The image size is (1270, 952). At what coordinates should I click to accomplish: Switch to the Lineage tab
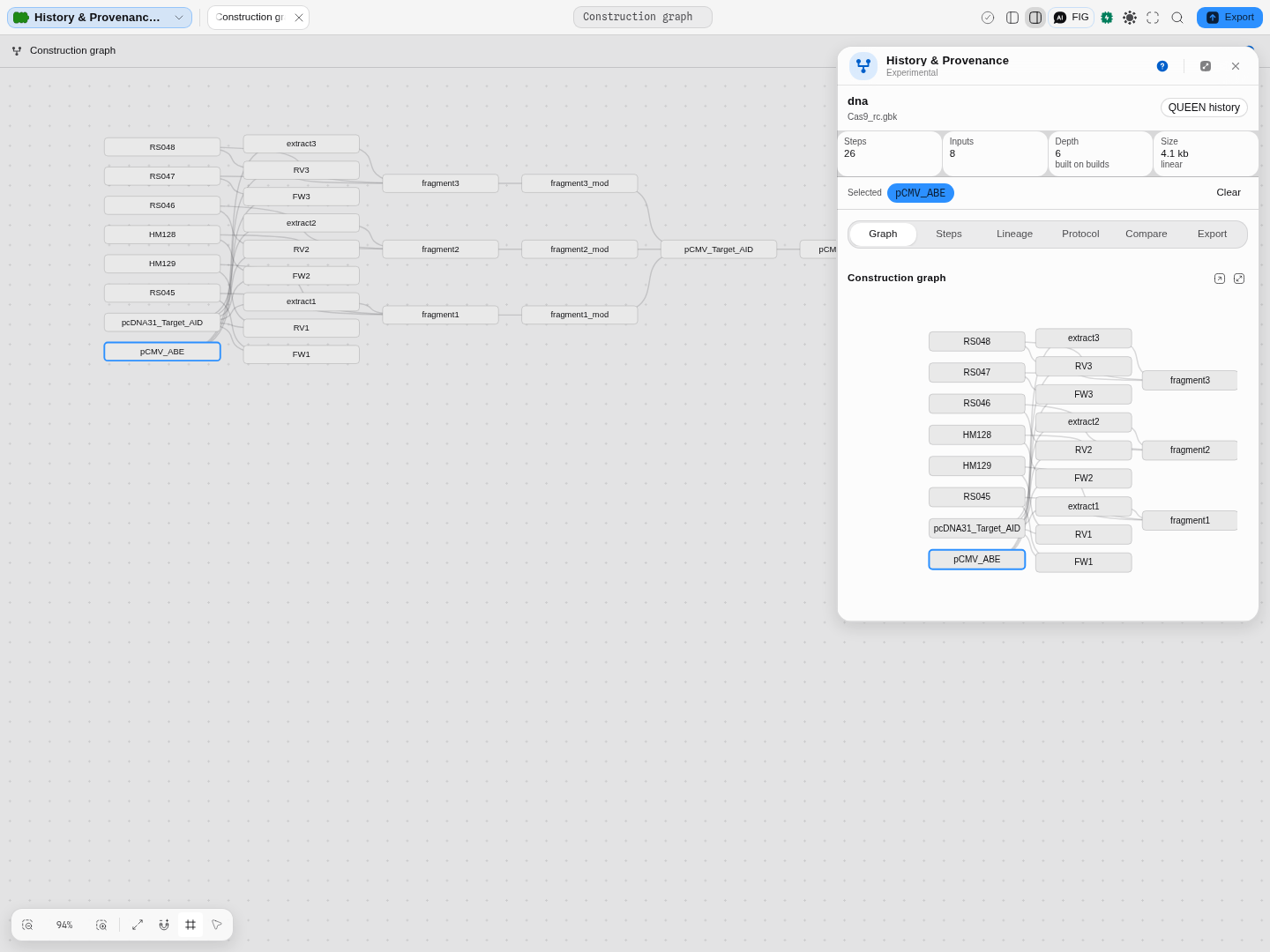click(1014, 234)
